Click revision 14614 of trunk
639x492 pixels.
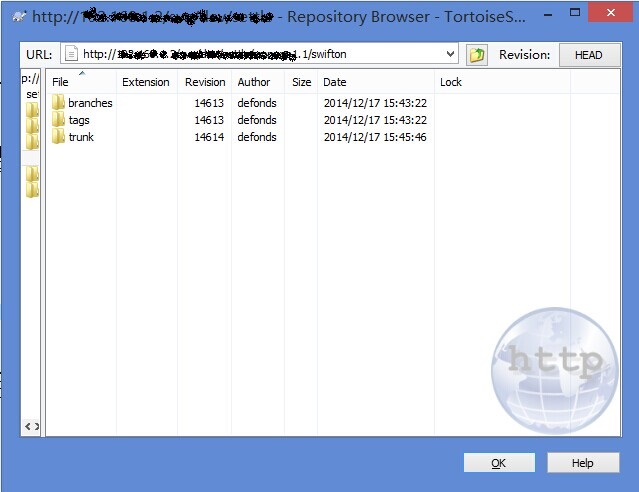pyautogui.click(x=209, y=137)
